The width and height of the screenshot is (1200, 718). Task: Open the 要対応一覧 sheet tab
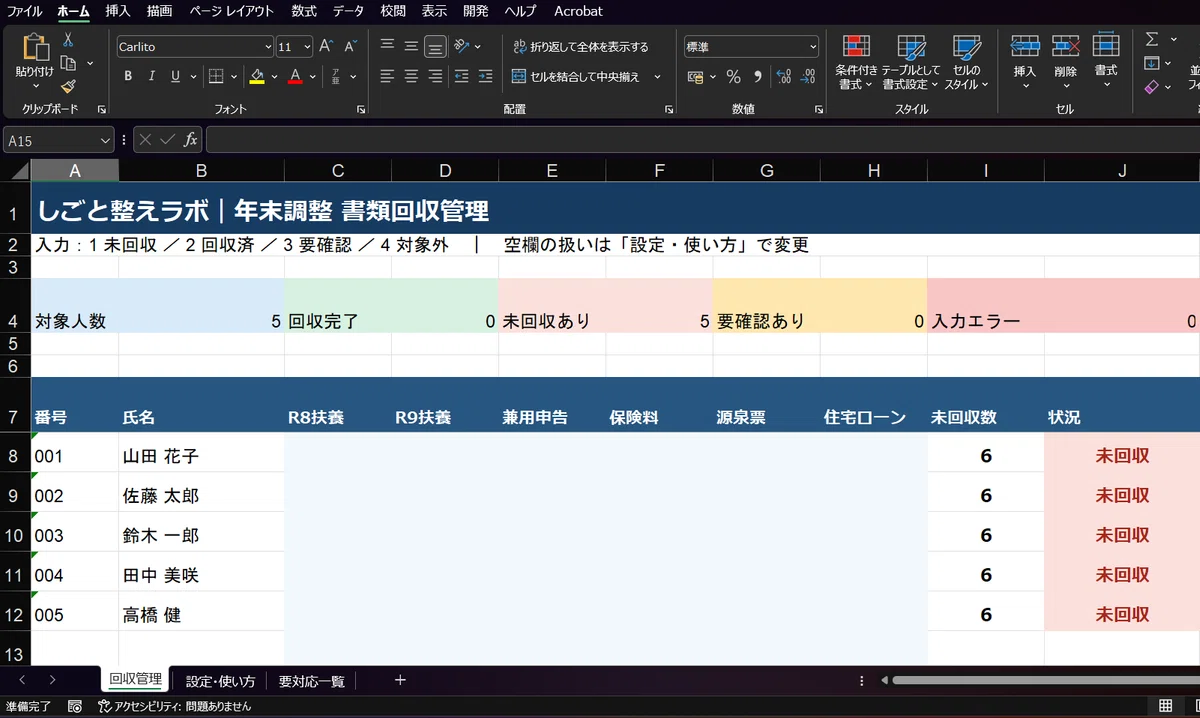coord(312,681)
